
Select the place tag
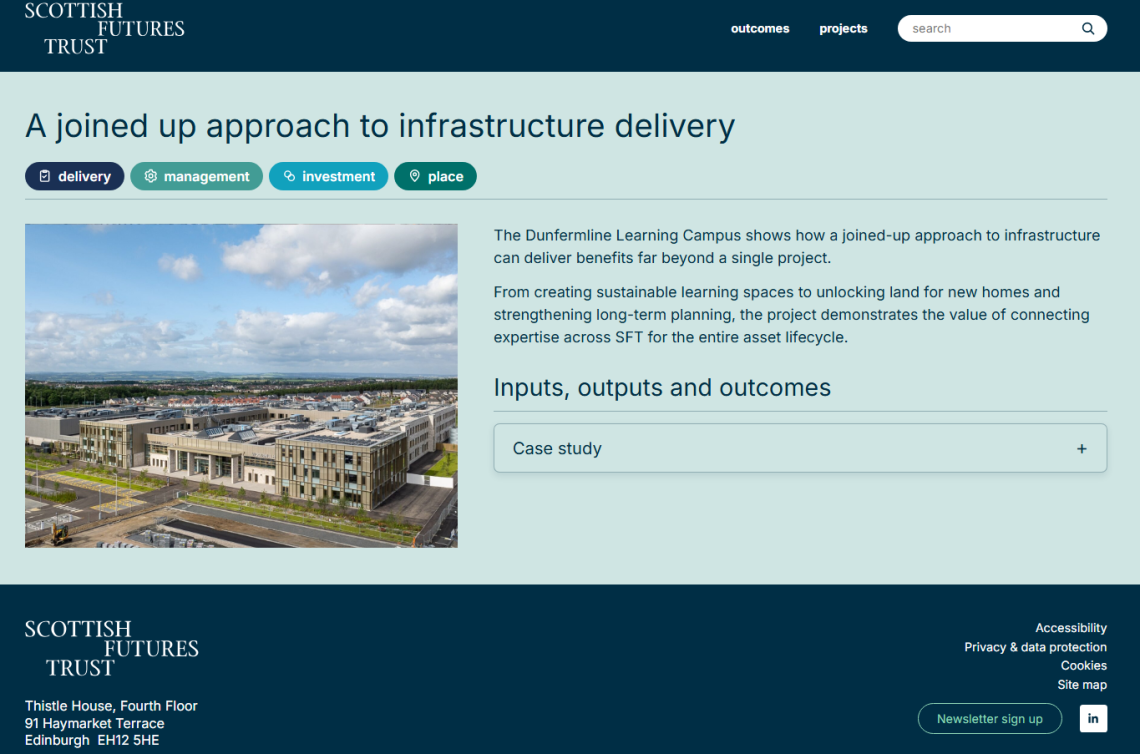(435, 176)
